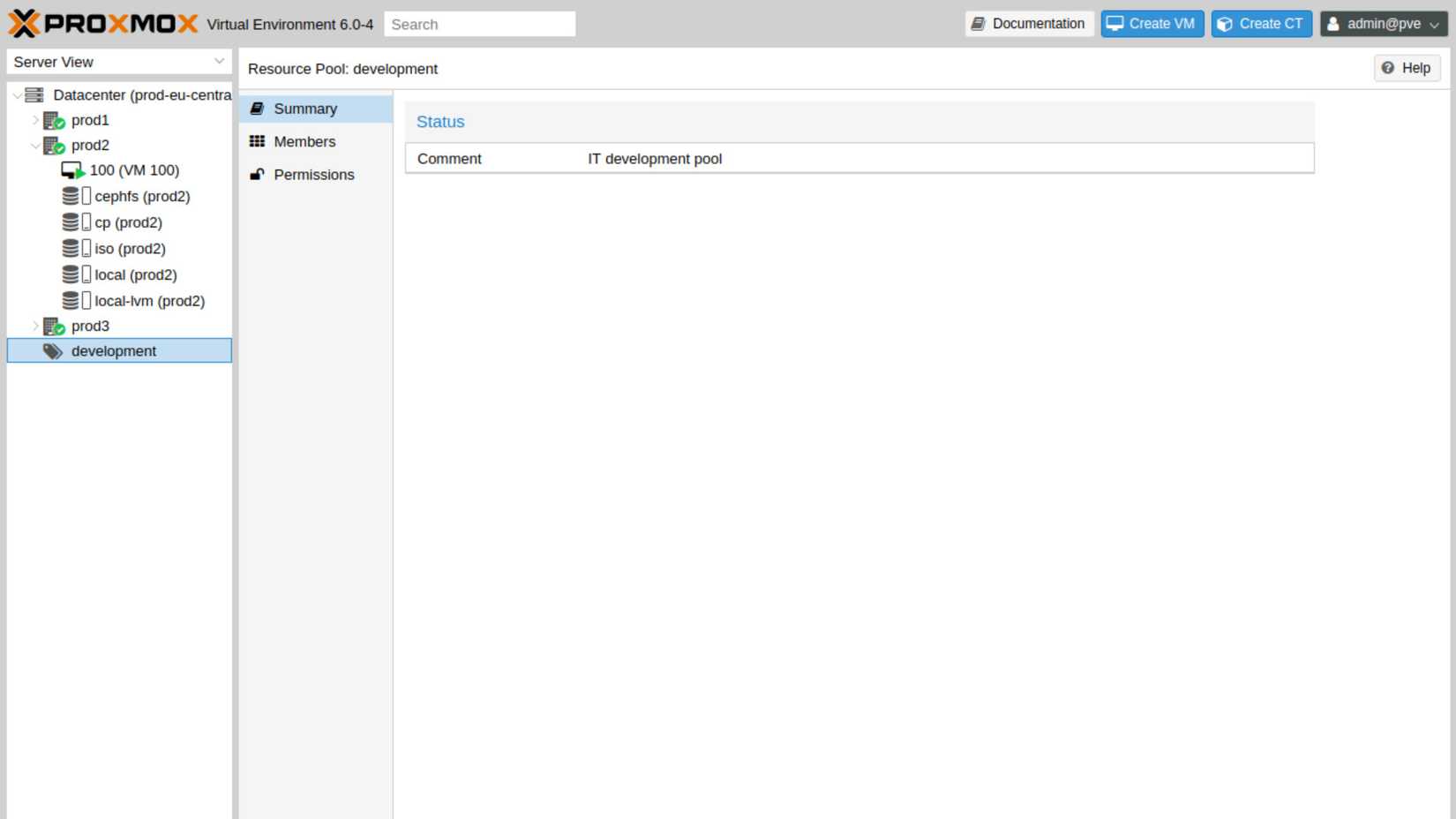Click the VM 100 monitor icon

72,170
